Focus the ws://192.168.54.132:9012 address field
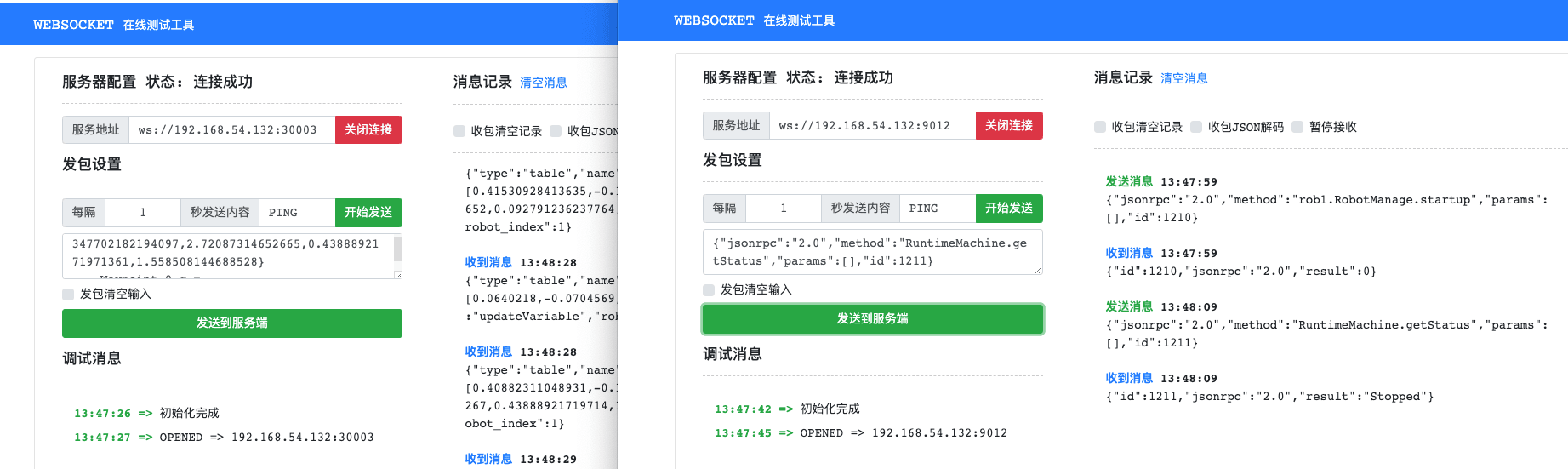1568x469 pixels. (873, 125)
